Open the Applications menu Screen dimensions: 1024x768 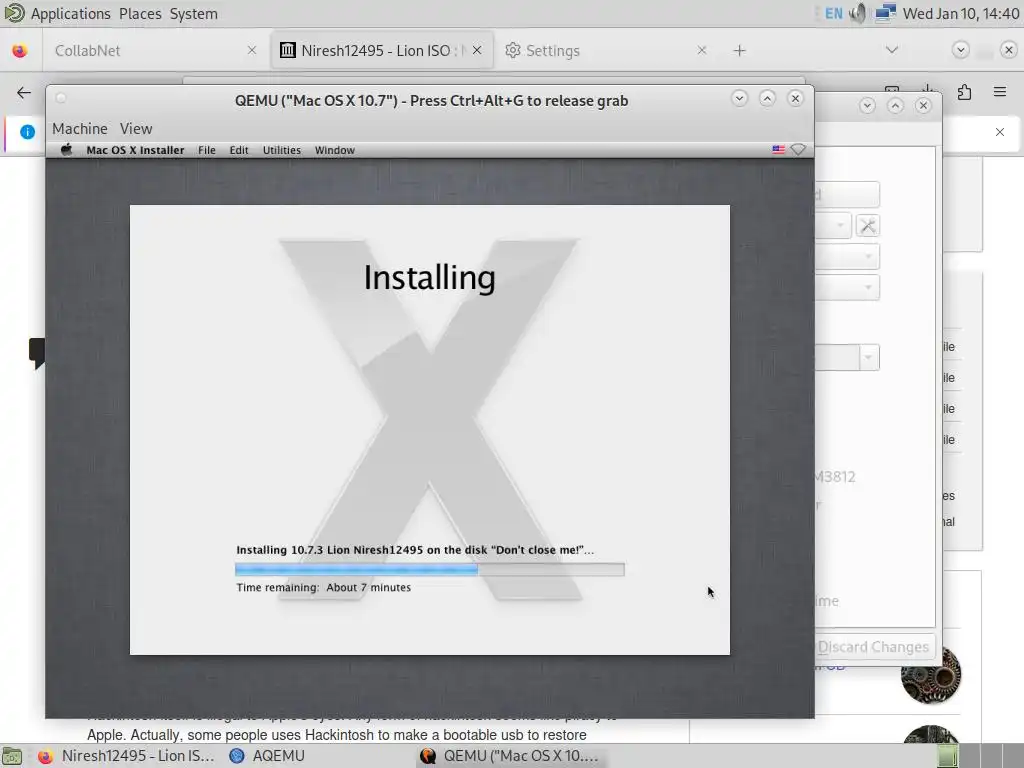coord(71,14)
